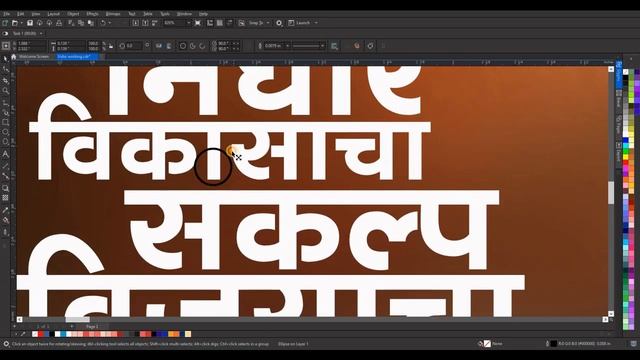Switch to the Welcome Screen tab
640x360 pixels.
point(34,57)
